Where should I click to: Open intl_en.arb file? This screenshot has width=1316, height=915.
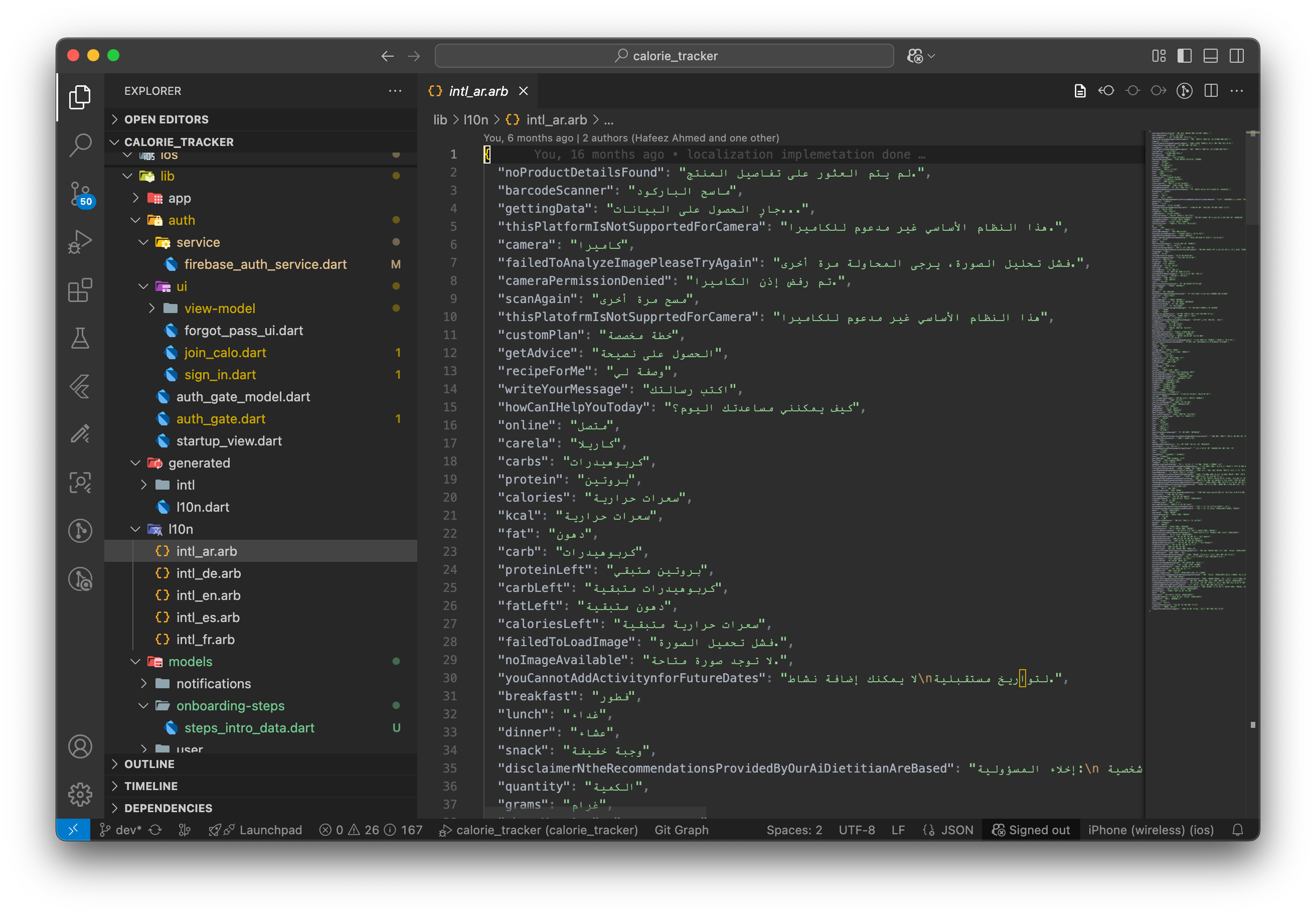(x=261, y=595)
